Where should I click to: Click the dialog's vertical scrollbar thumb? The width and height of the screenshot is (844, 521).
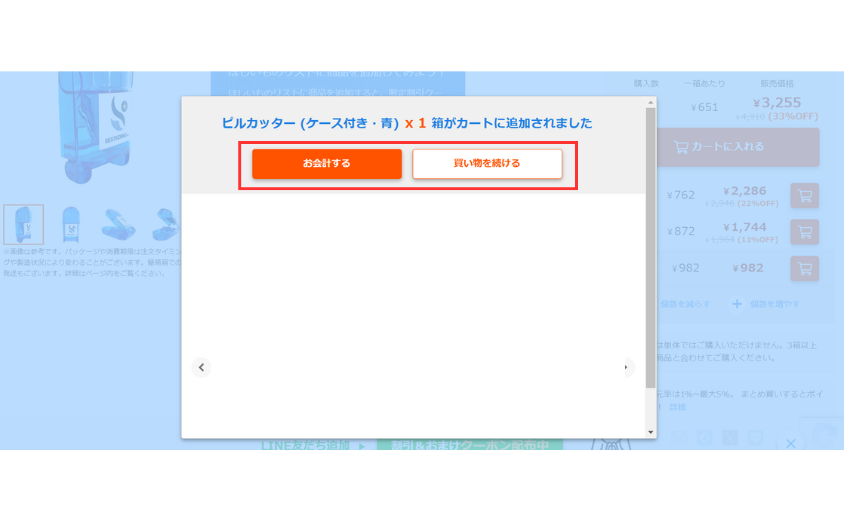point(651,250)
